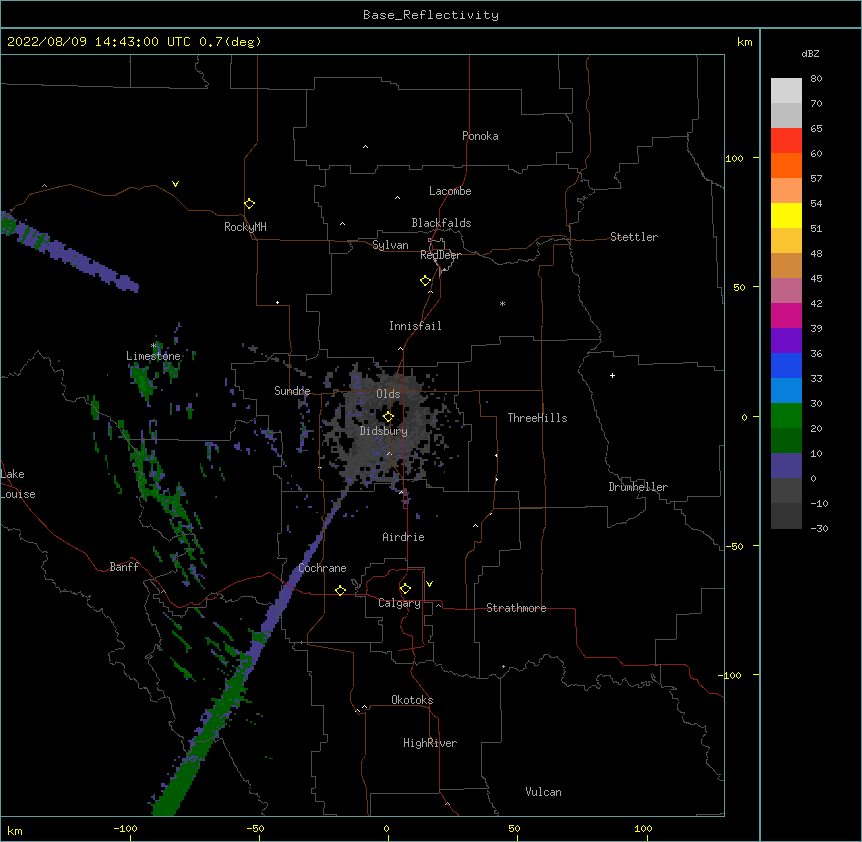Click the Blackfalds city label
This screenshot has height=842, width=862.
tap(441, 223)
